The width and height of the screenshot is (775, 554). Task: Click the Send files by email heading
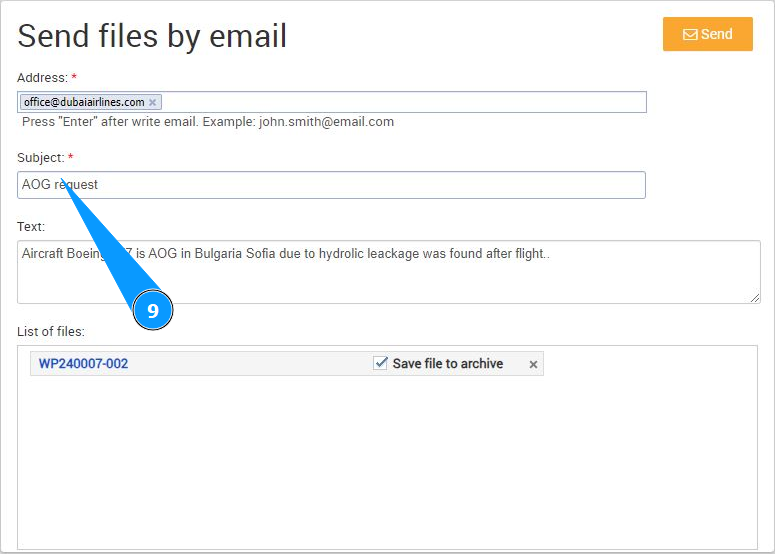coord(152,36)
